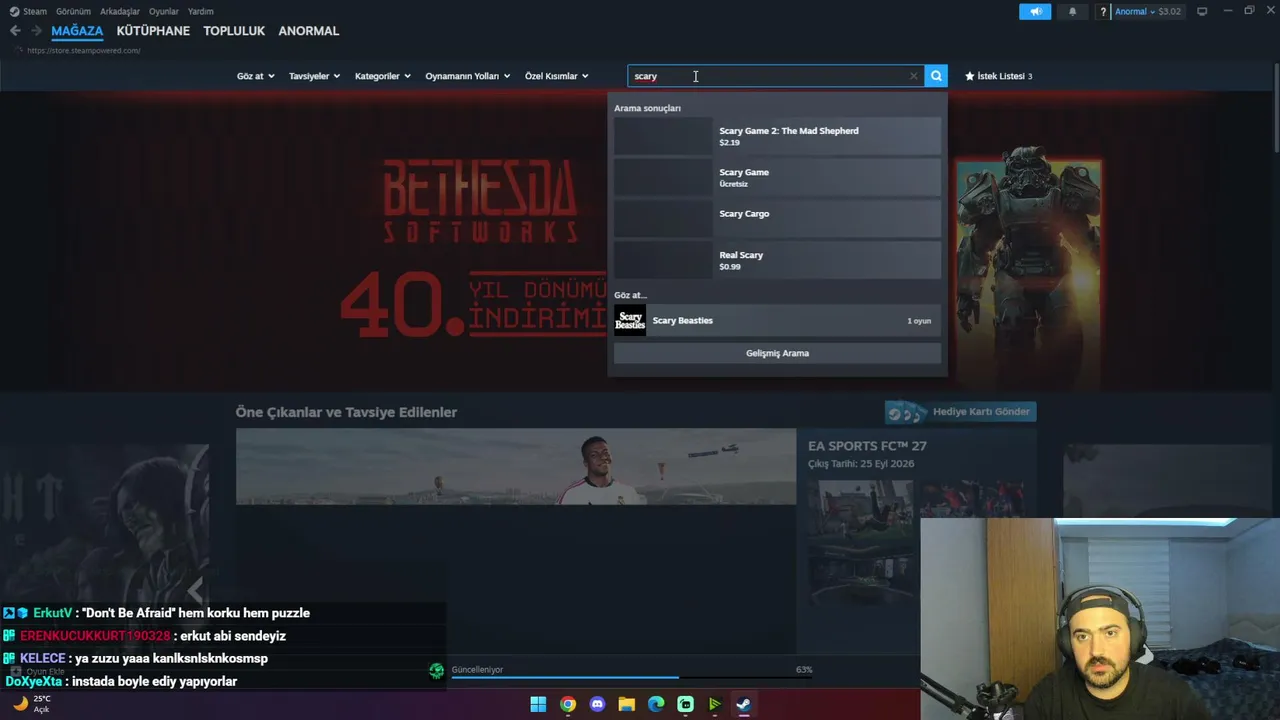This screenshot has height=720, width=1280.
Task: Expand the Tavsiyeler dropdown
Action: 315,76
